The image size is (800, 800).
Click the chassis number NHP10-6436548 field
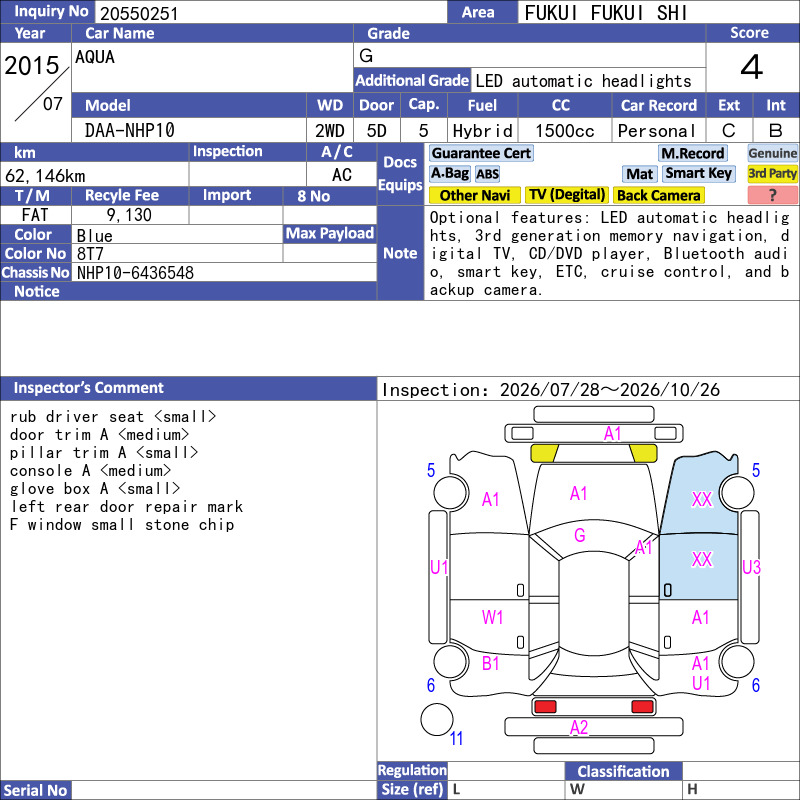click(224, 272)
